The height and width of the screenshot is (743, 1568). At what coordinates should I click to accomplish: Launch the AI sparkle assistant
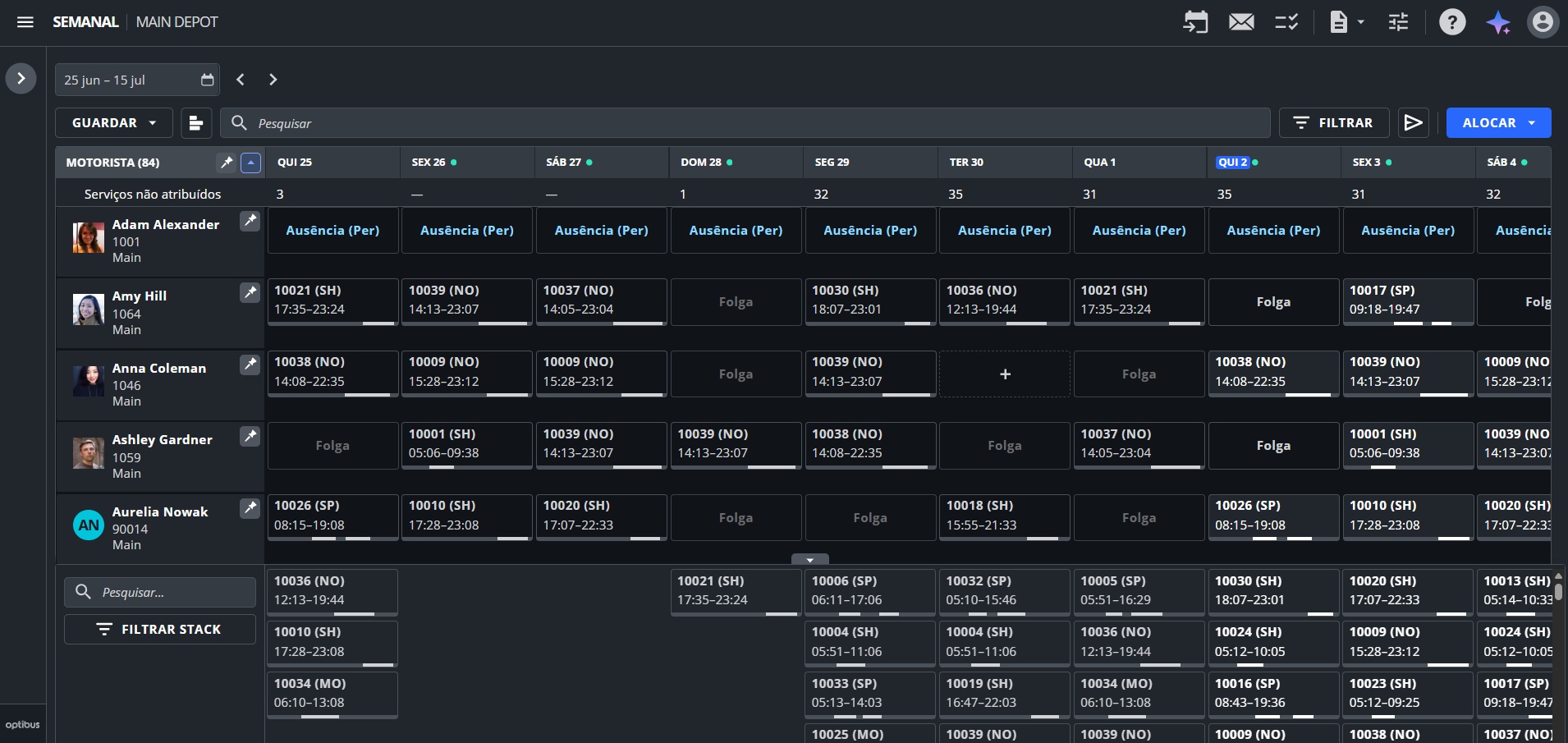point(1498,22)
